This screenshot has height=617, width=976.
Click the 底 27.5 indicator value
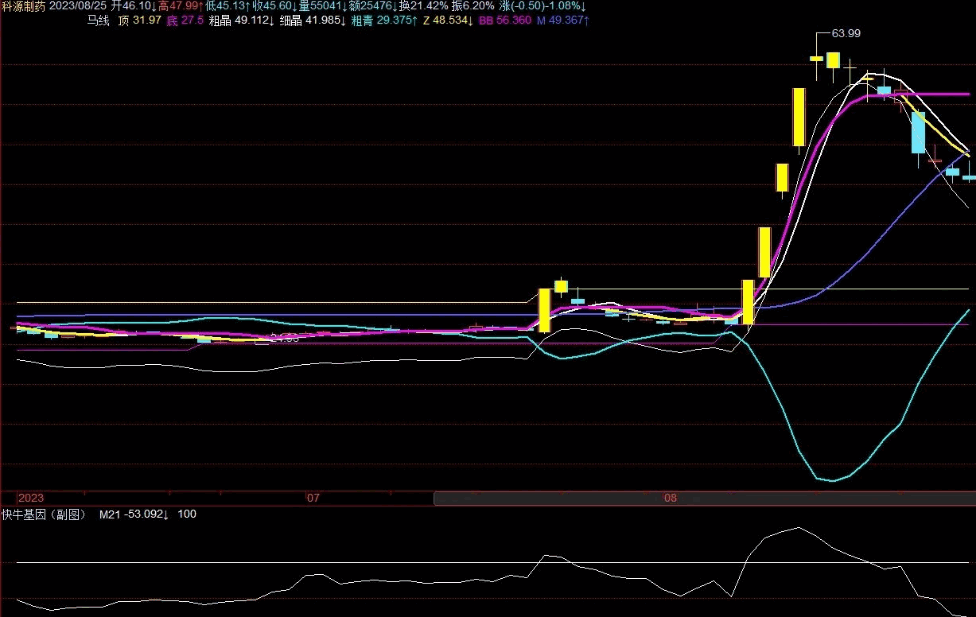[185, 21]
